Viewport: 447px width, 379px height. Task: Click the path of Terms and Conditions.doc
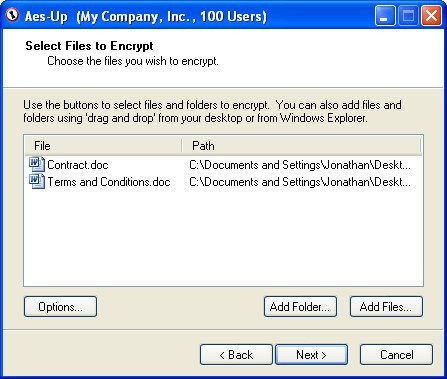click(x=300, y=182)
